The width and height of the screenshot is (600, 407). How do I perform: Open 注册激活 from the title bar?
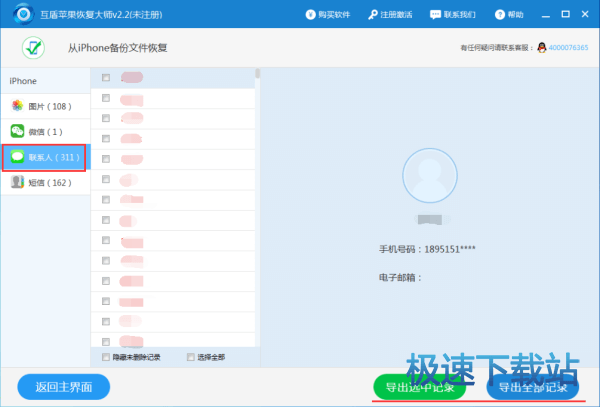(x=390, y=15)
